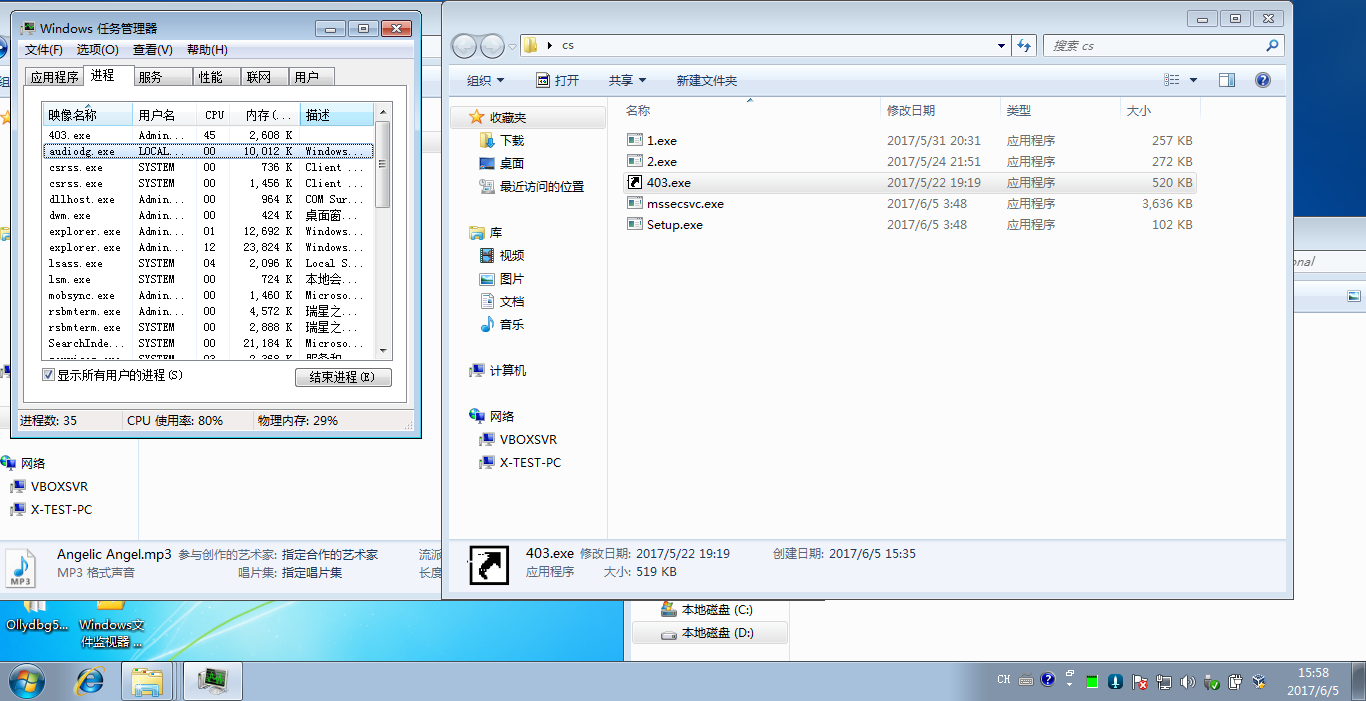Image resolution: width=1366 pixels, height=701 pixels.
Task: Open the Windows Start button
Action: click(26, 681)
